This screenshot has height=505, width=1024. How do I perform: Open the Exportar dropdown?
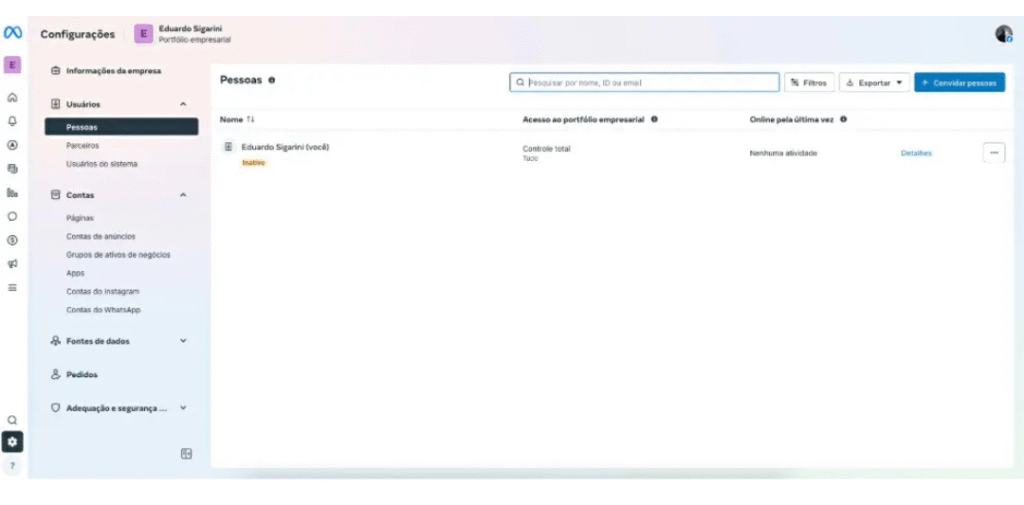pos(873,83)
